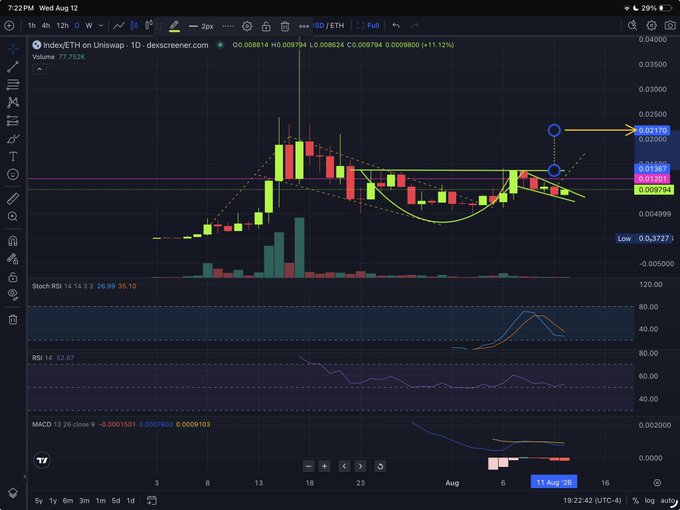
Task: Redo the last chart action
Action: coord(415,26)
